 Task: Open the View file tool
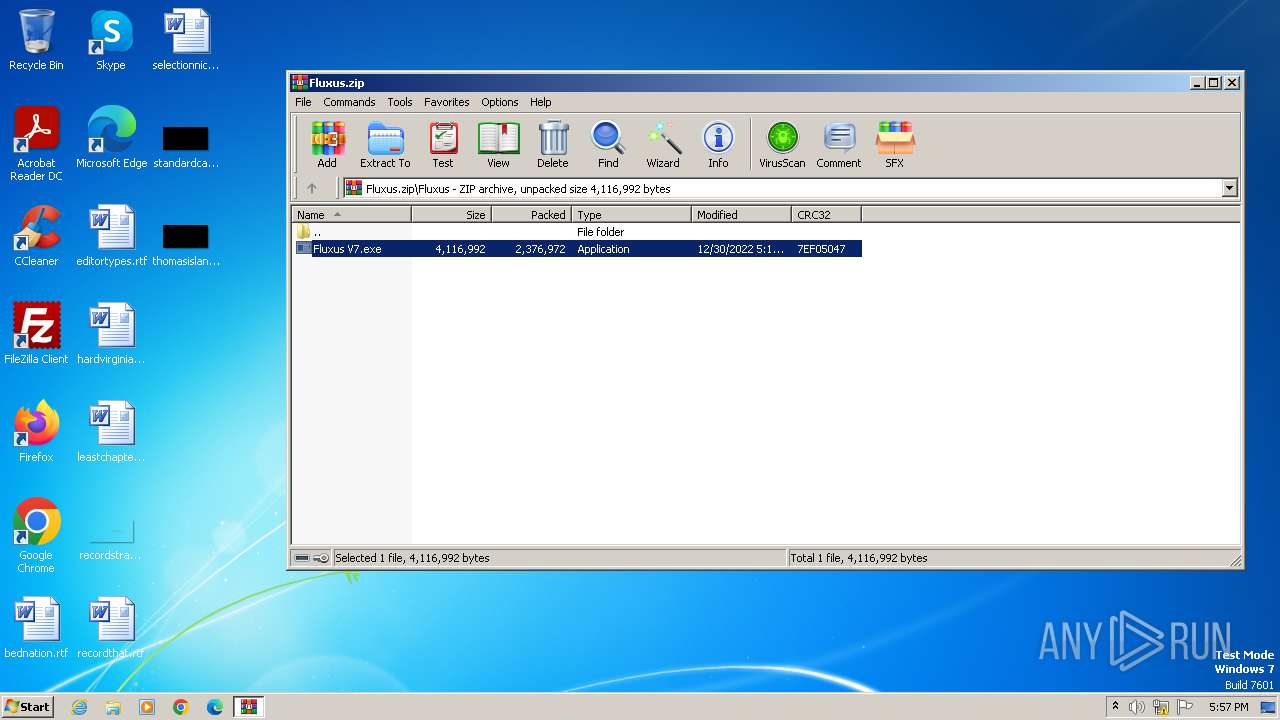[498, 145]
